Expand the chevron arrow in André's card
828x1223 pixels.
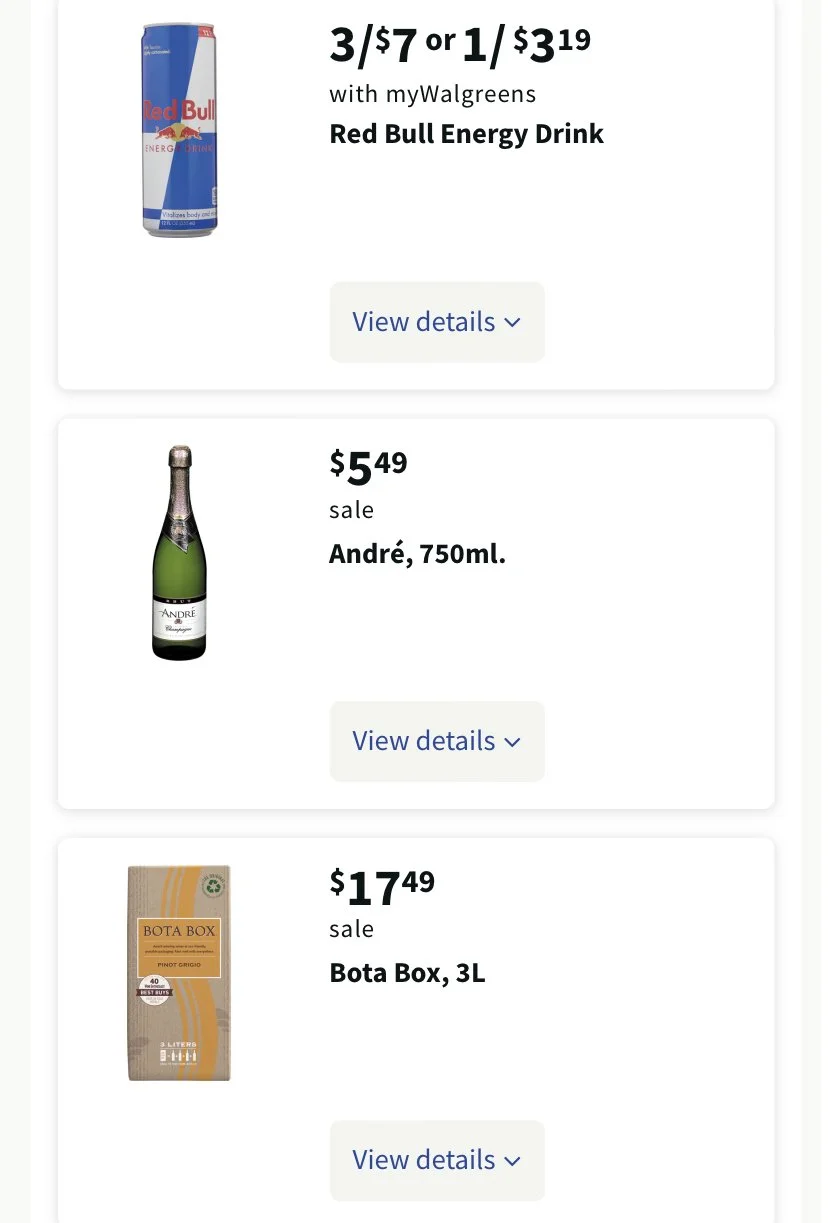[x=512, y=742]
